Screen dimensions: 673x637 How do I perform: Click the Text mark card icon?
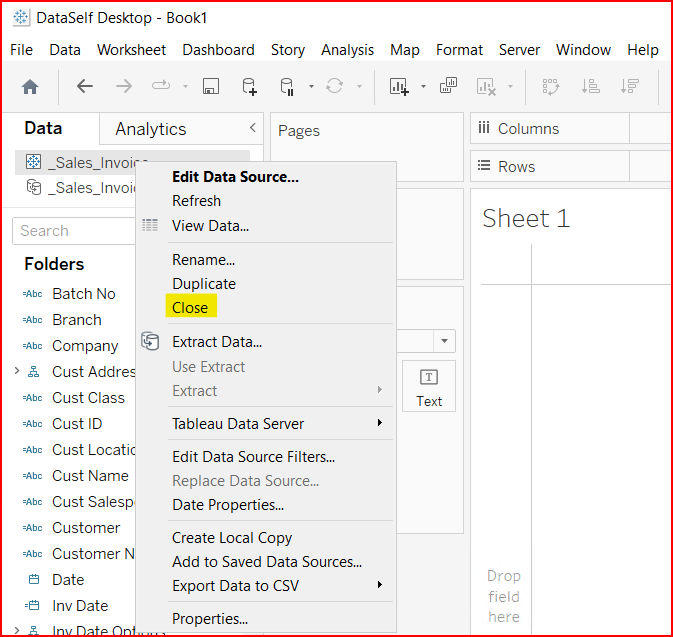[429, 386]
